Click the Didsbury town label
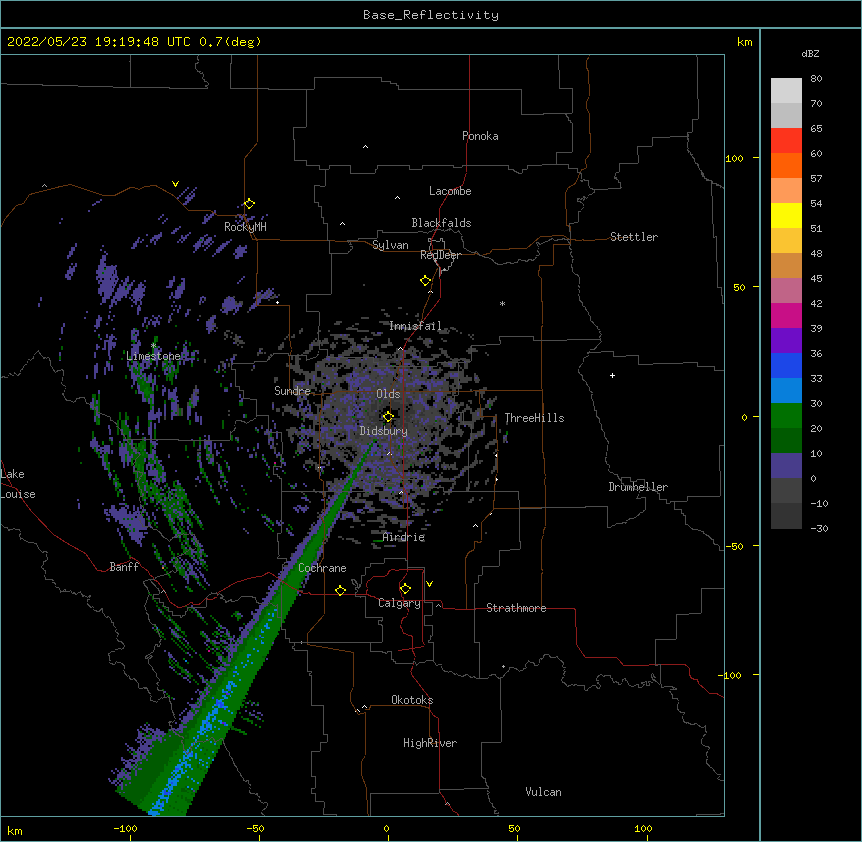The image size is (862, 842). 384,431
